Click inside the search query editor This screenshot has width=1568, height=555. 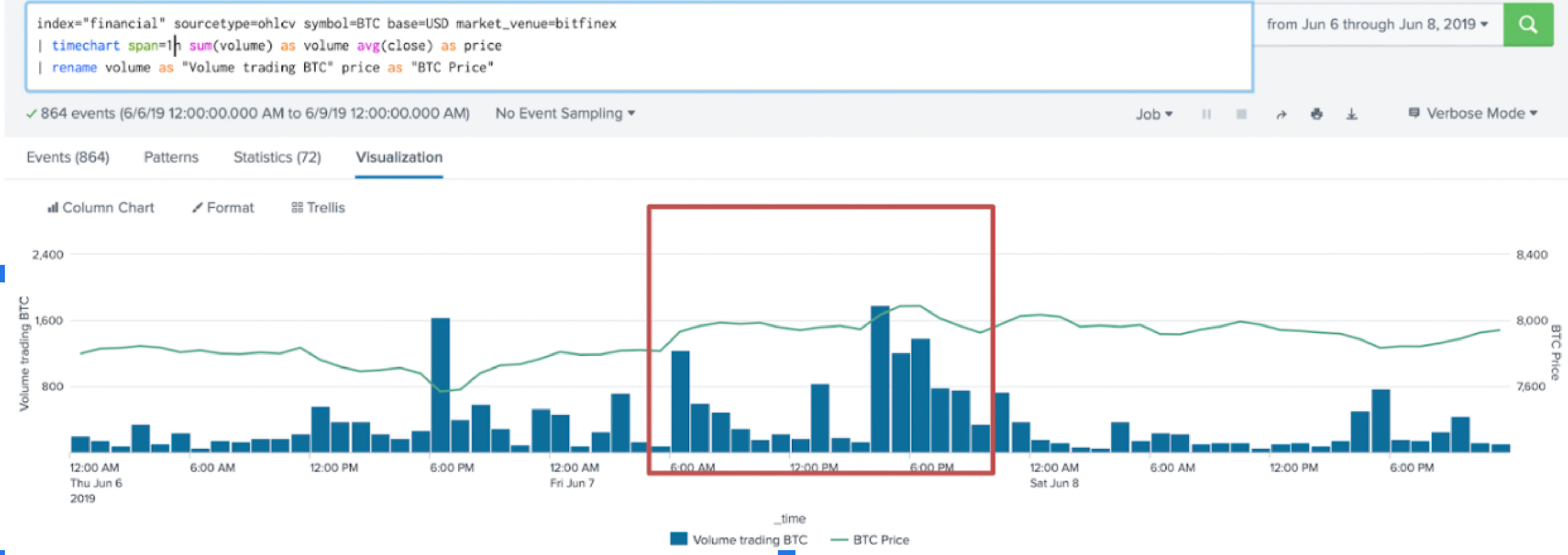(639, 46)
